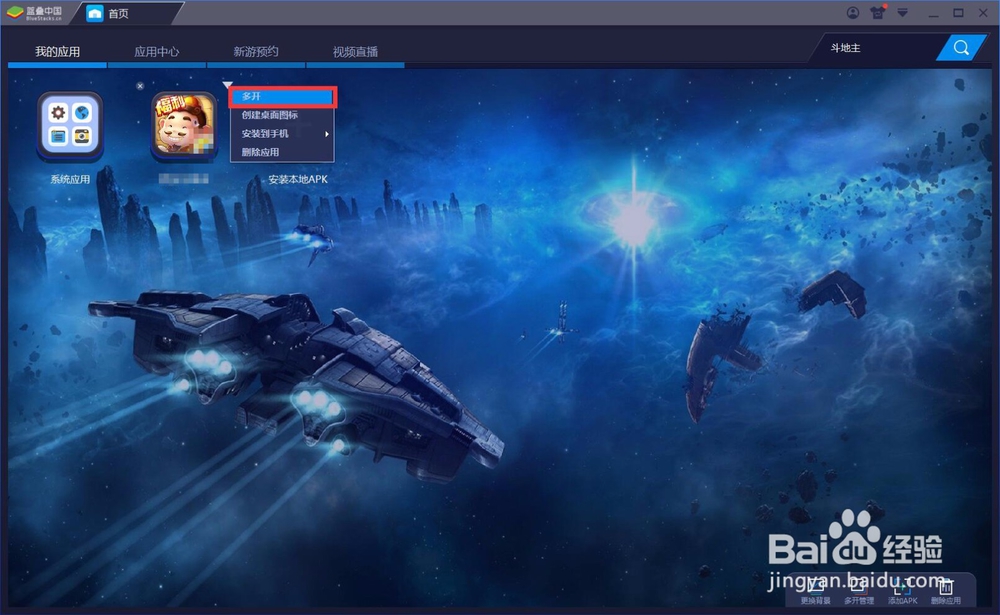Choose 删除应用 from the context menu

pyautogui.click(x=283, y=152)
